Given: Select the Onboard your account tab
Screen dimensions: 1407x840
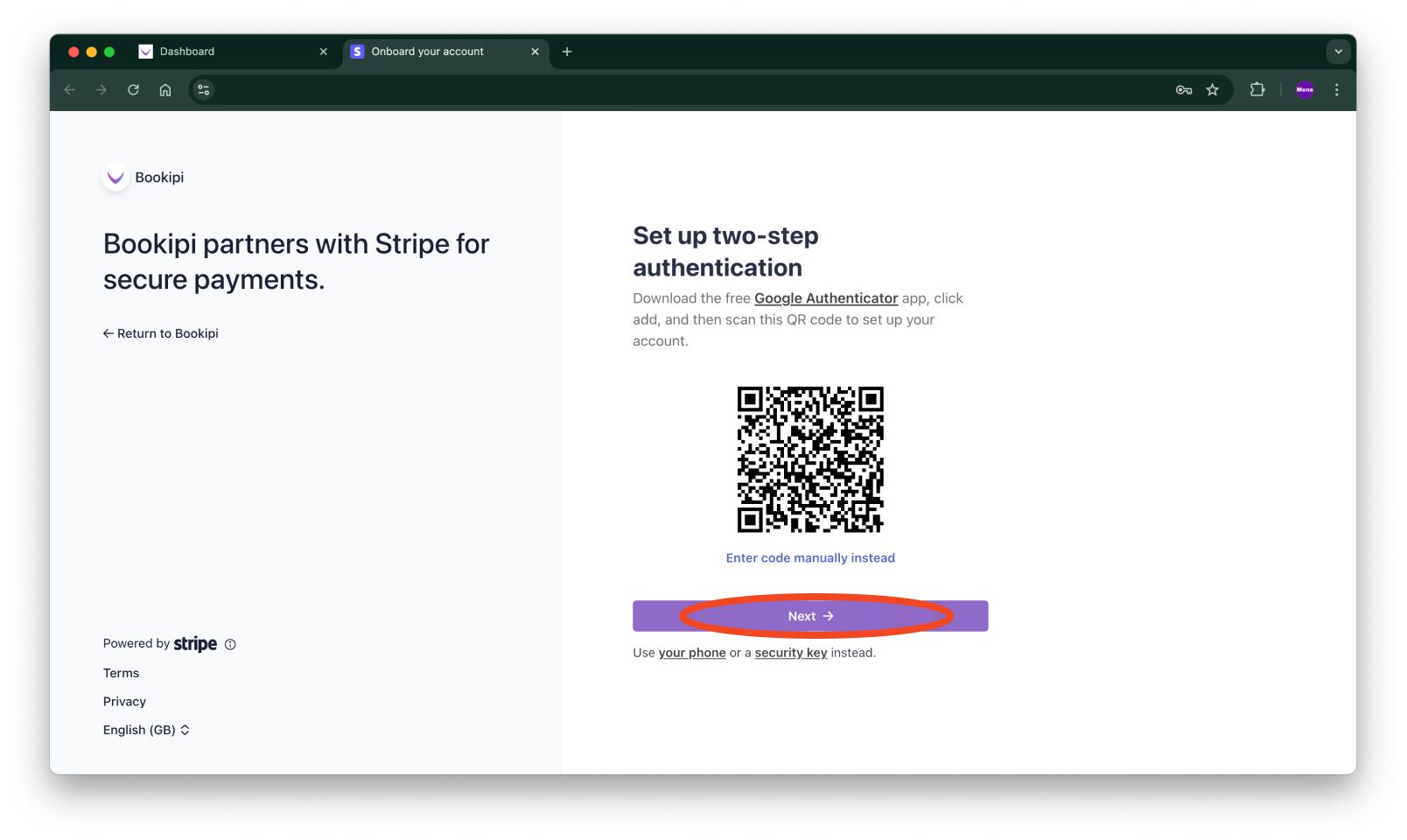Looking at the screenshot, I should [x=437, y=52].
